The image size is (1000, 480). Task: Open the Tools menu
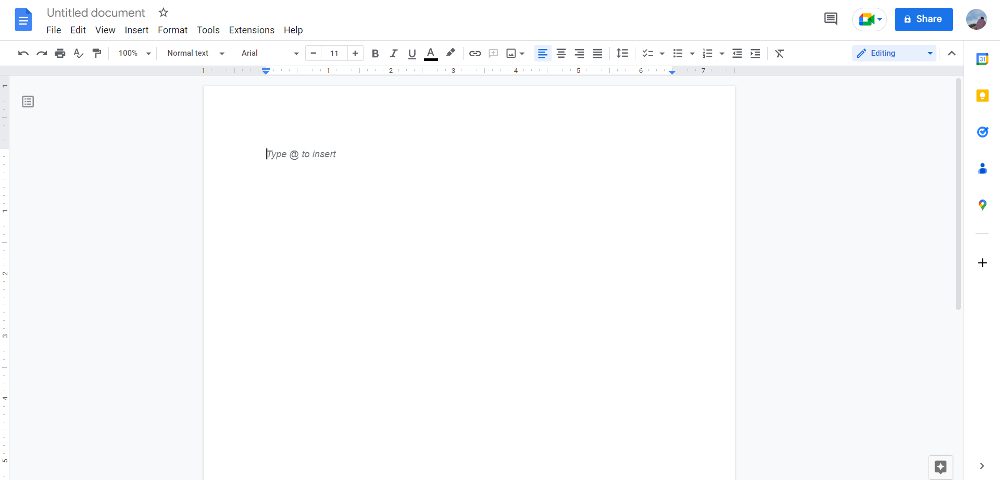[208, 30]
